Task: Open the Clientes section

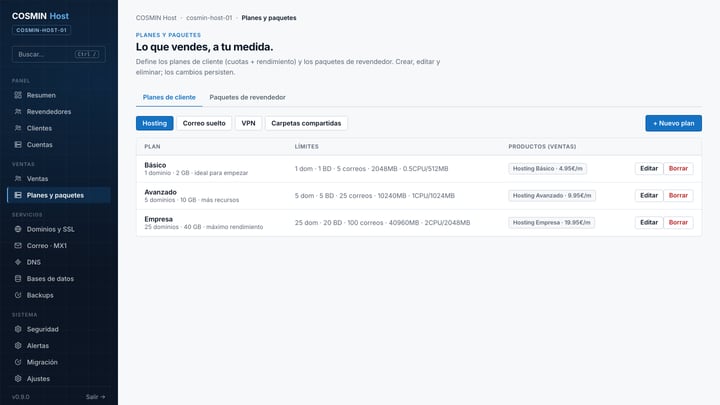Action: (x=59, y=128)
